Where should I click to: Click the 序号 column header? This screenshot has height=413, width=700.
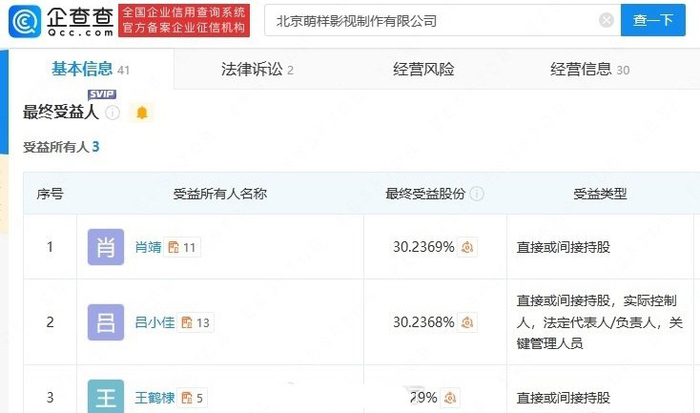(x=50, y=194)
